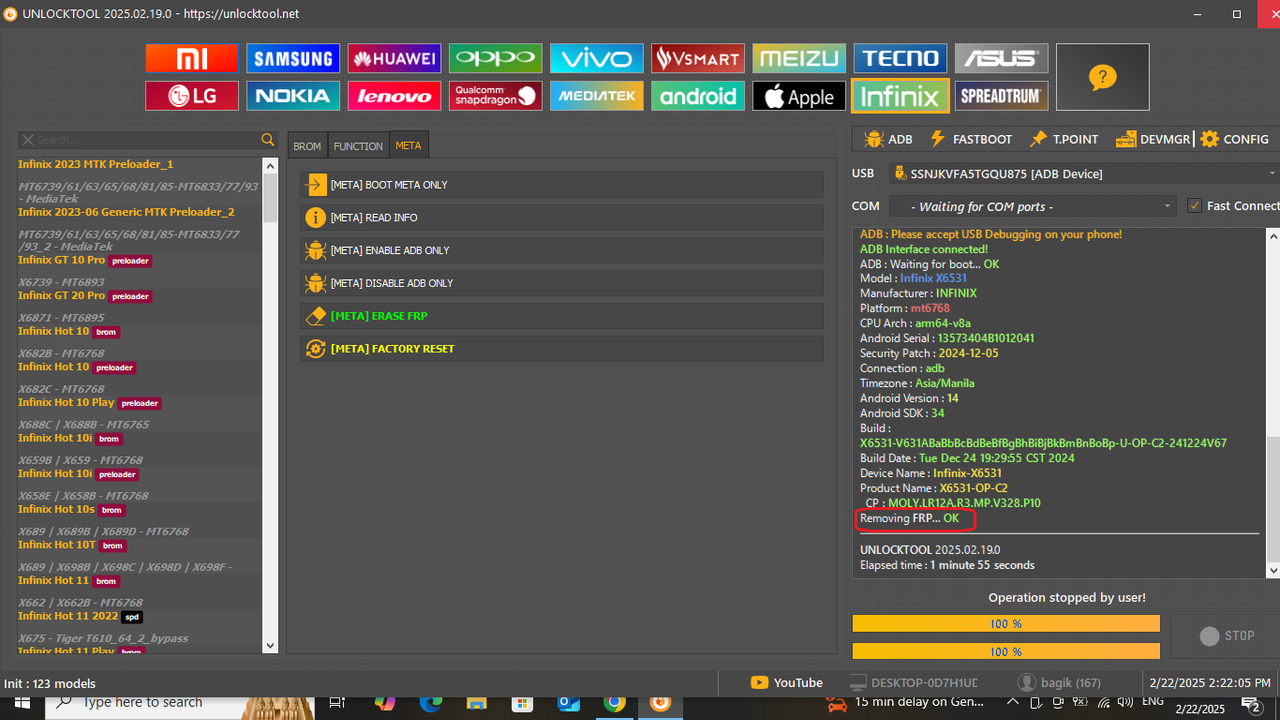Select the MediaTek brand logo
The width and height of the screenshot is (1280, 720).
point(596,96)
